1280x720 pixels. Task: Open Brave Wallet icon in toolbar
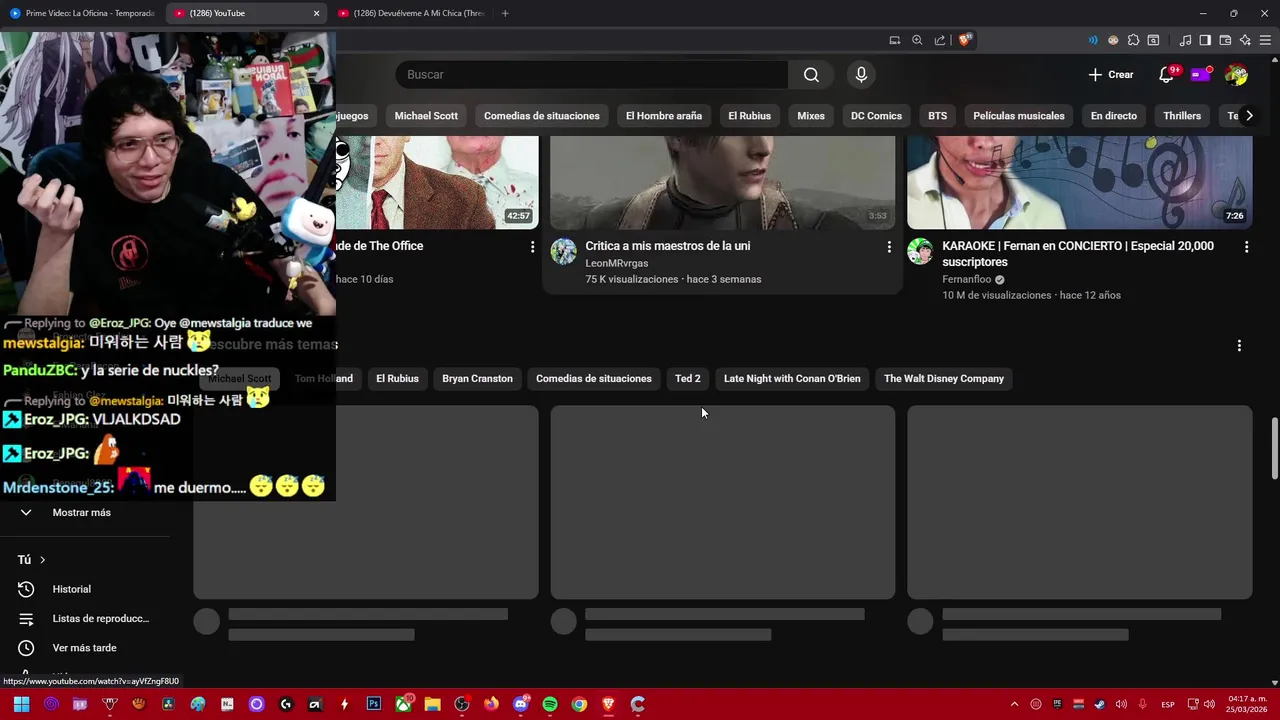click(1225, 40)
